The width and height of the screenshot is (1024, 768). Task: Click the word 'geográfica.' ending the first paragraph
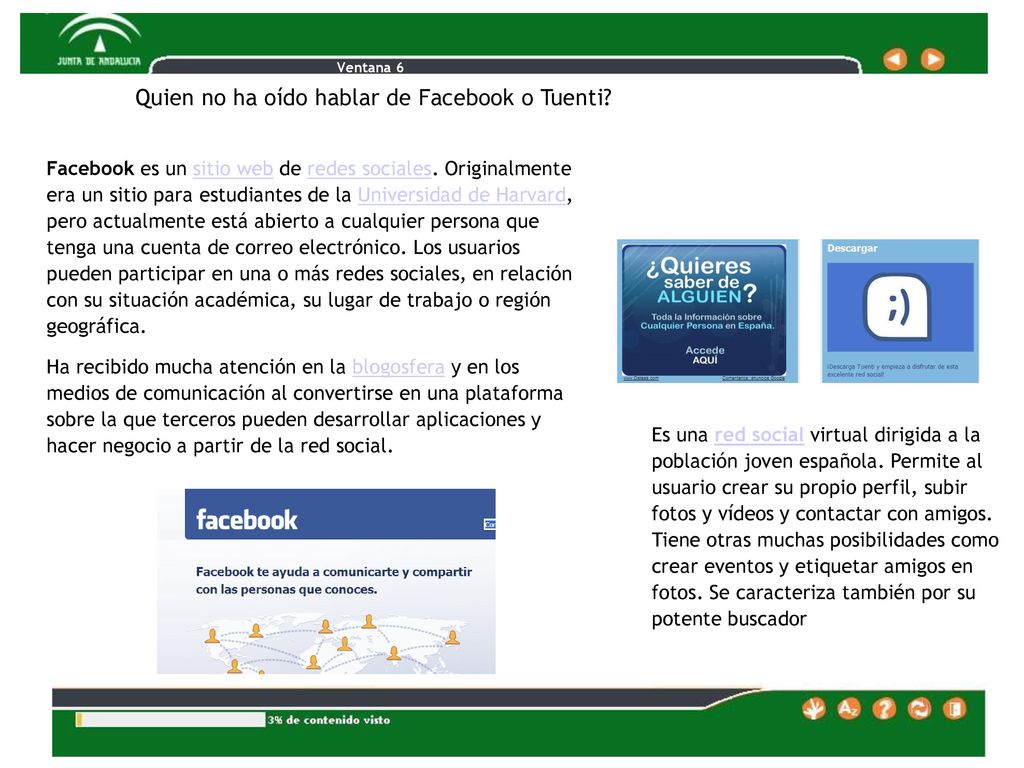pos(96,326)
